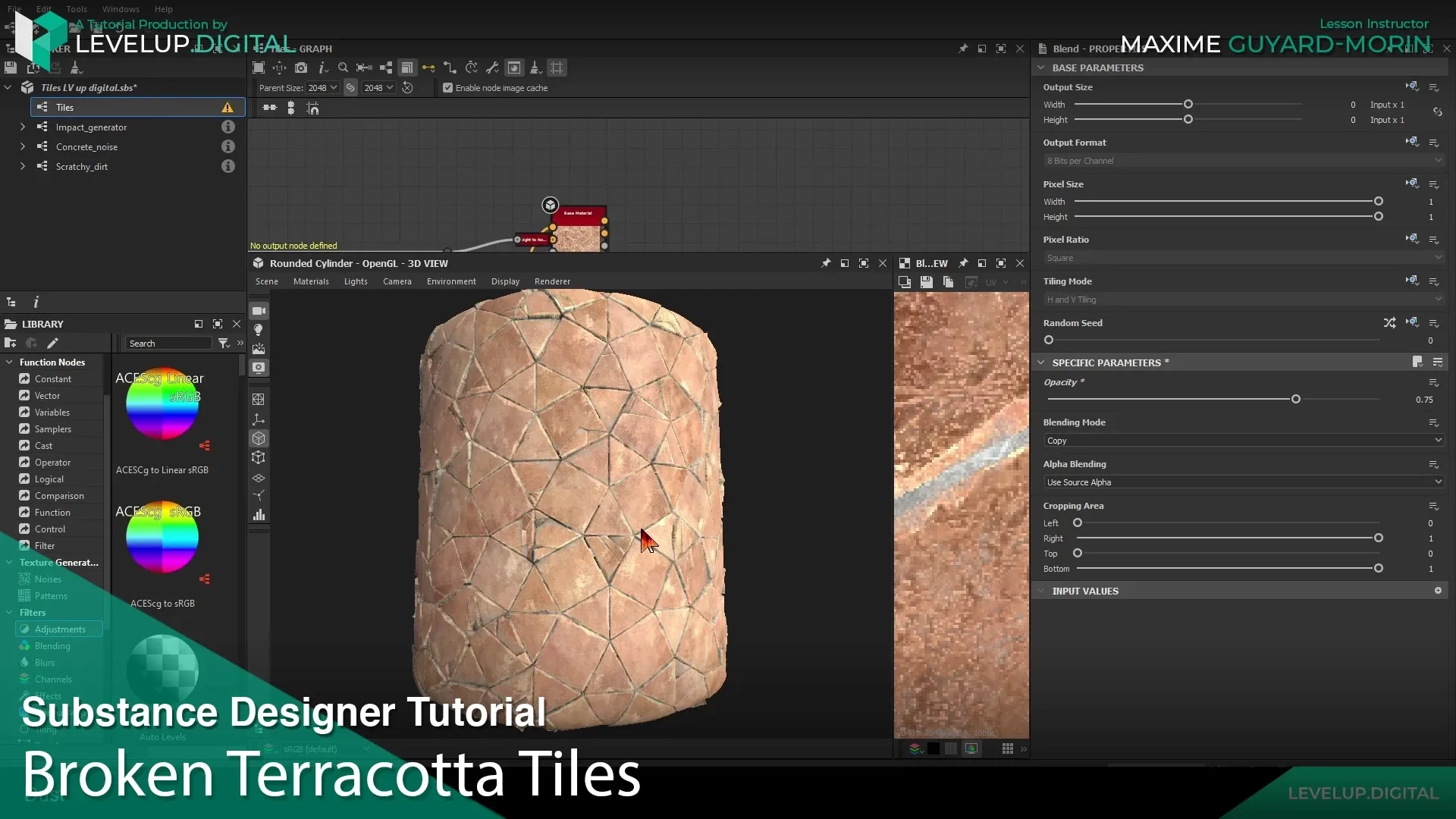Open the Blending Mode Copy dropdown
Image resolution: width=1456 pixels, height=819 pixels.
point(1242,441)
